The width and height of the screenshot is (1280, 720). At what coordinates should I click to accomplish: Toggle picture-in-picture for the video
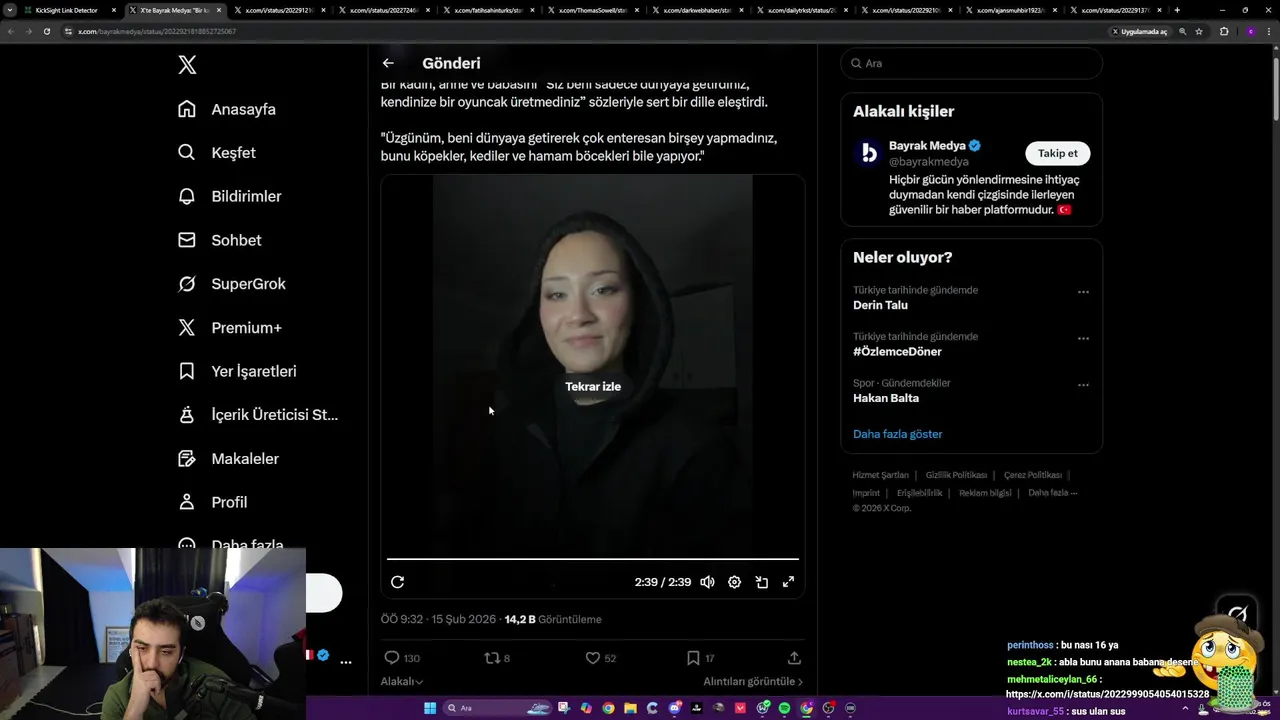(x=761, y=582)
